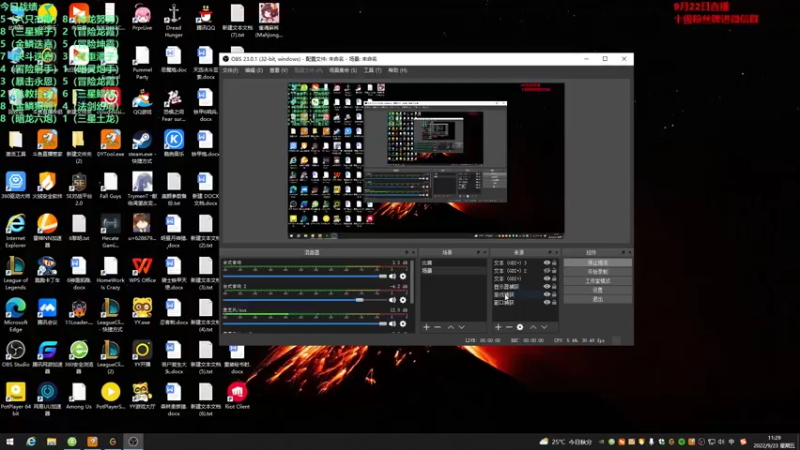Open League of Legends desktop shortcut
This screenshot has height=450, width=800.
pos(16,267)
